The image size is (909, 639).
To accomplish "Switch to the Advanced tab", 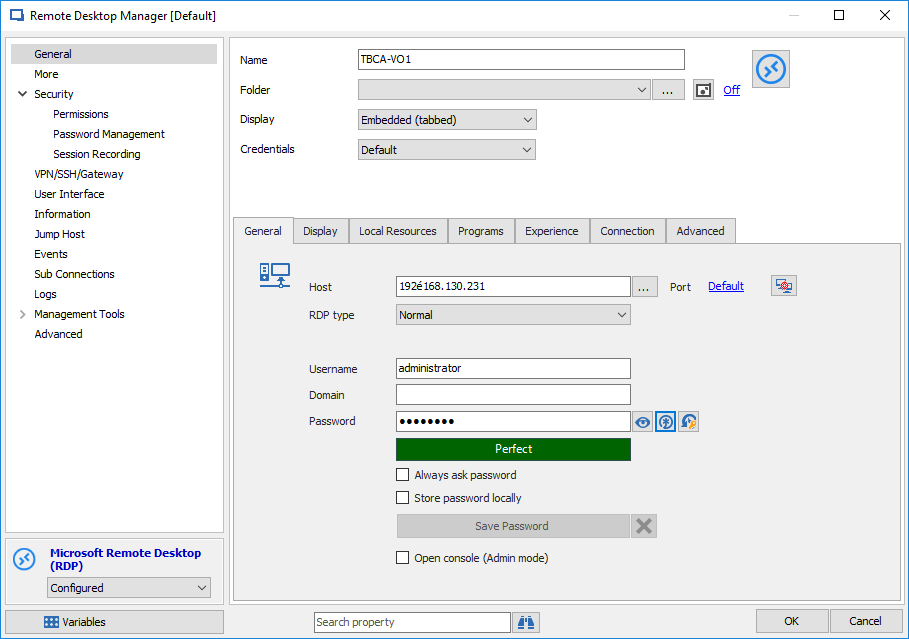I will (700, 231).
